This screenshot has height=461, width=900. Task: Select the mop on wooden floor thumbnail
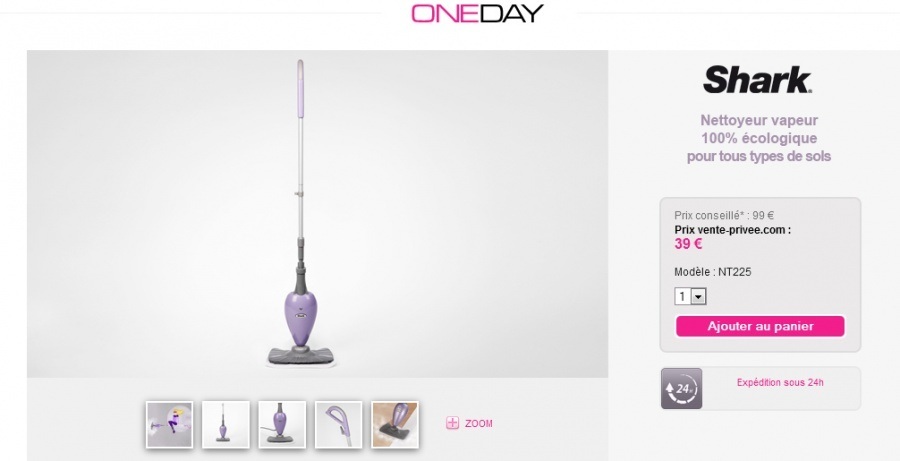[395, 425]
